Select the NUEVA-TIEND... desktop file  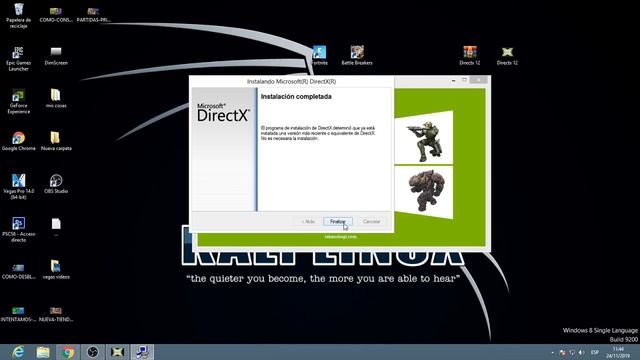[56, 314]
